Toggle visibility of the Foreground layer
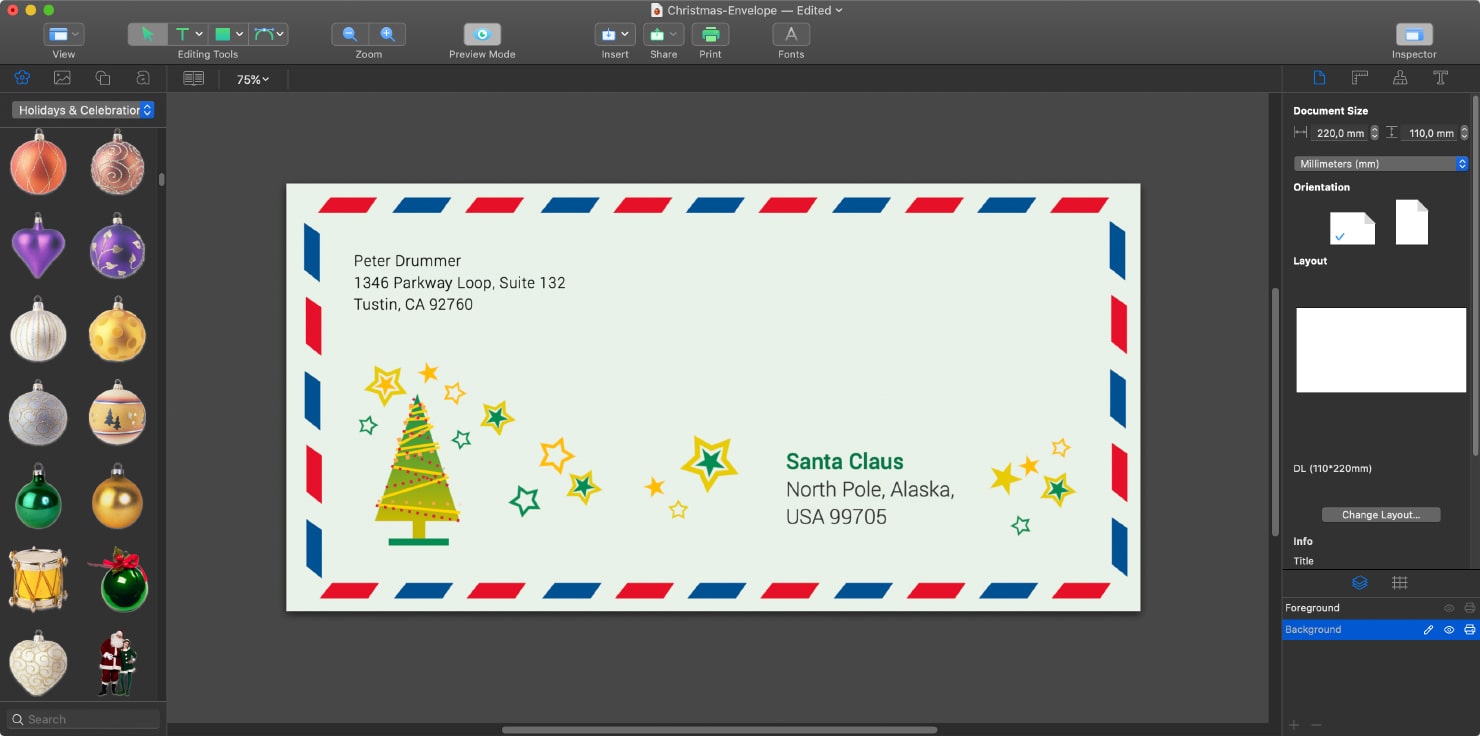The height and width of the screenshot is (736, 1480). pos(1448,607)
